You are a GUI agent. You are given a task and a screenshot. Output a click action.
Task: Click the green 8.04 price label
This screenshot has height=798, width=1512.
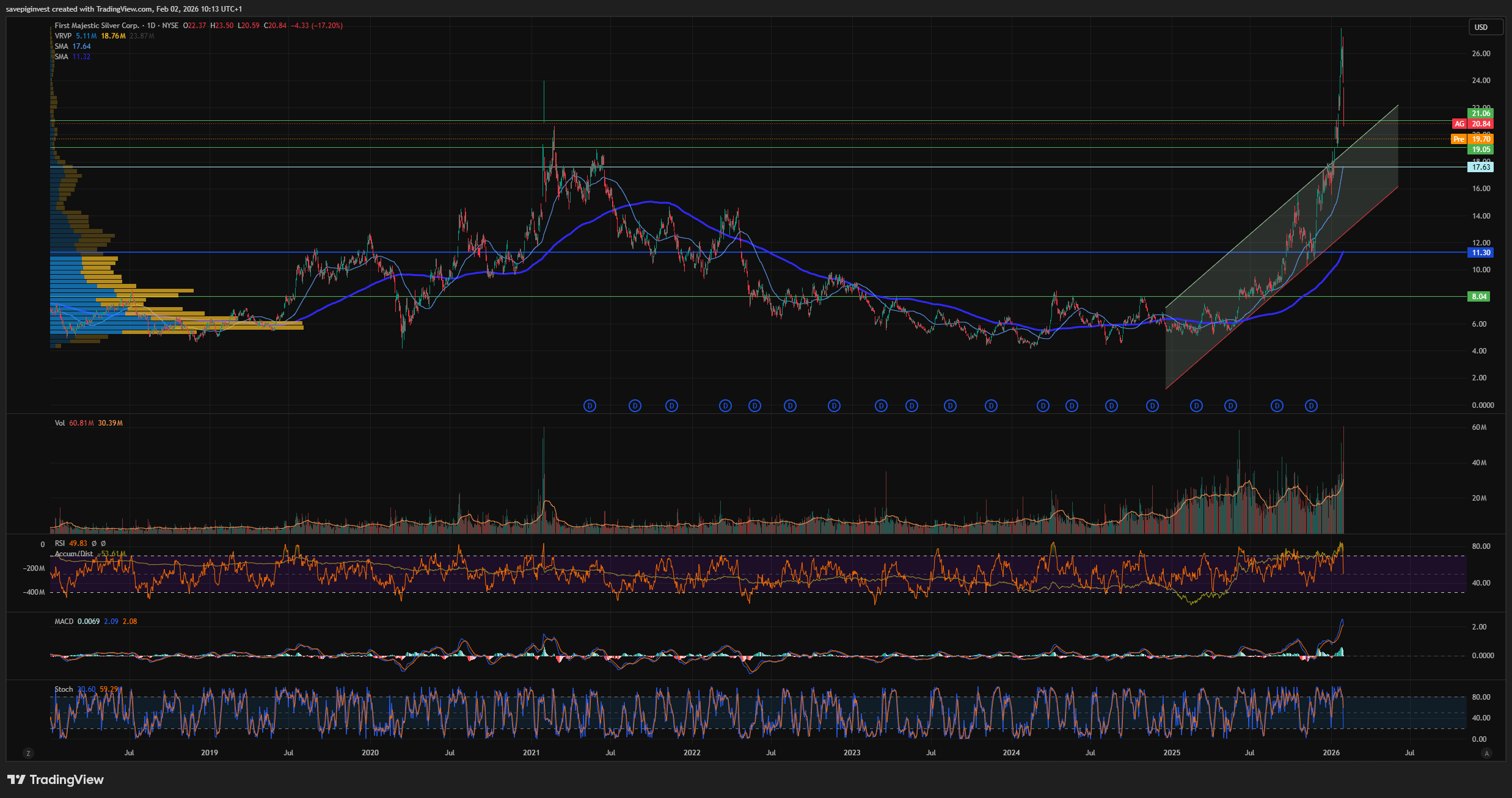[x=1479, y=297]
